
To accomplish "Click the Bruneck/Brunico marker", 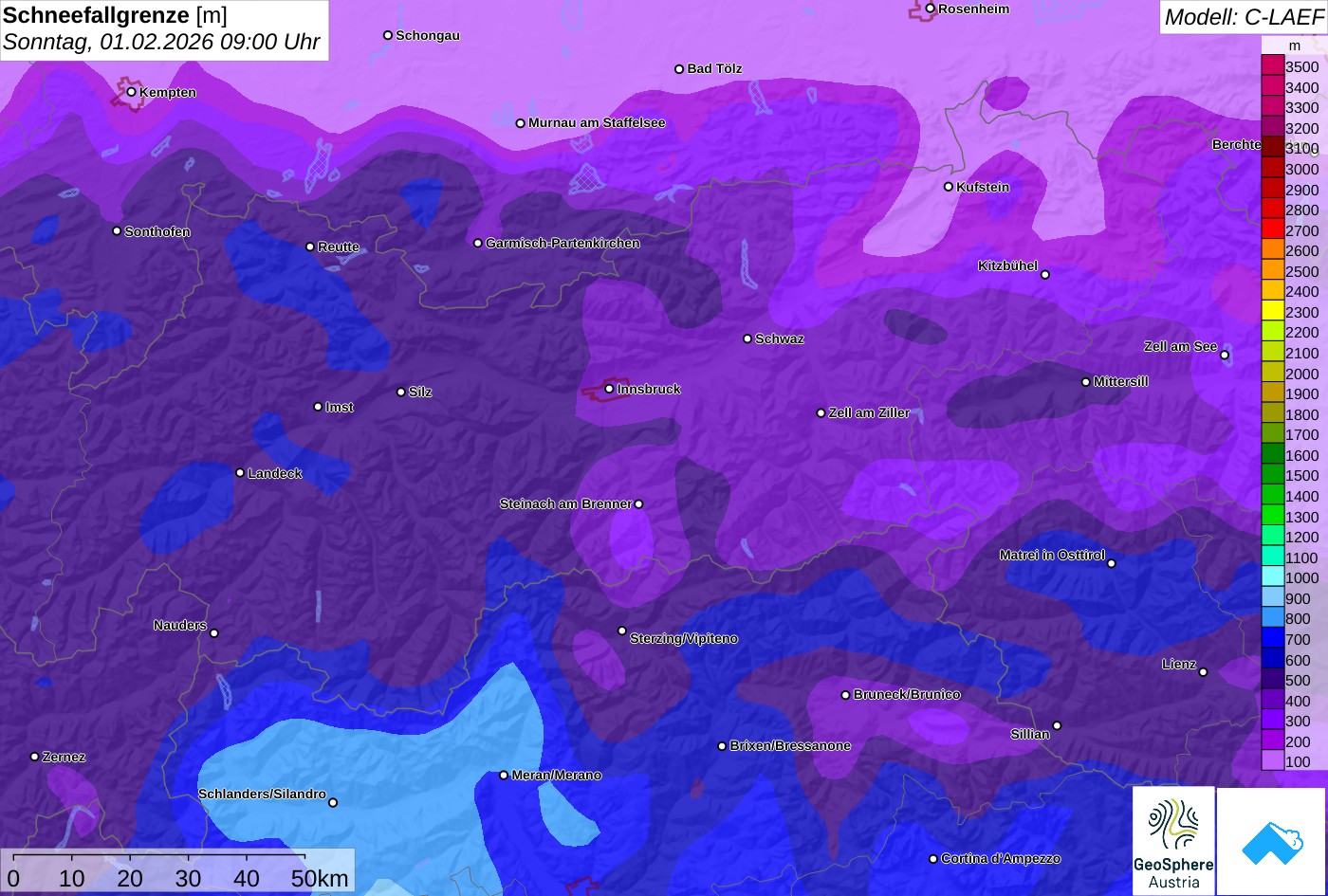I will [x=846, y=695].
